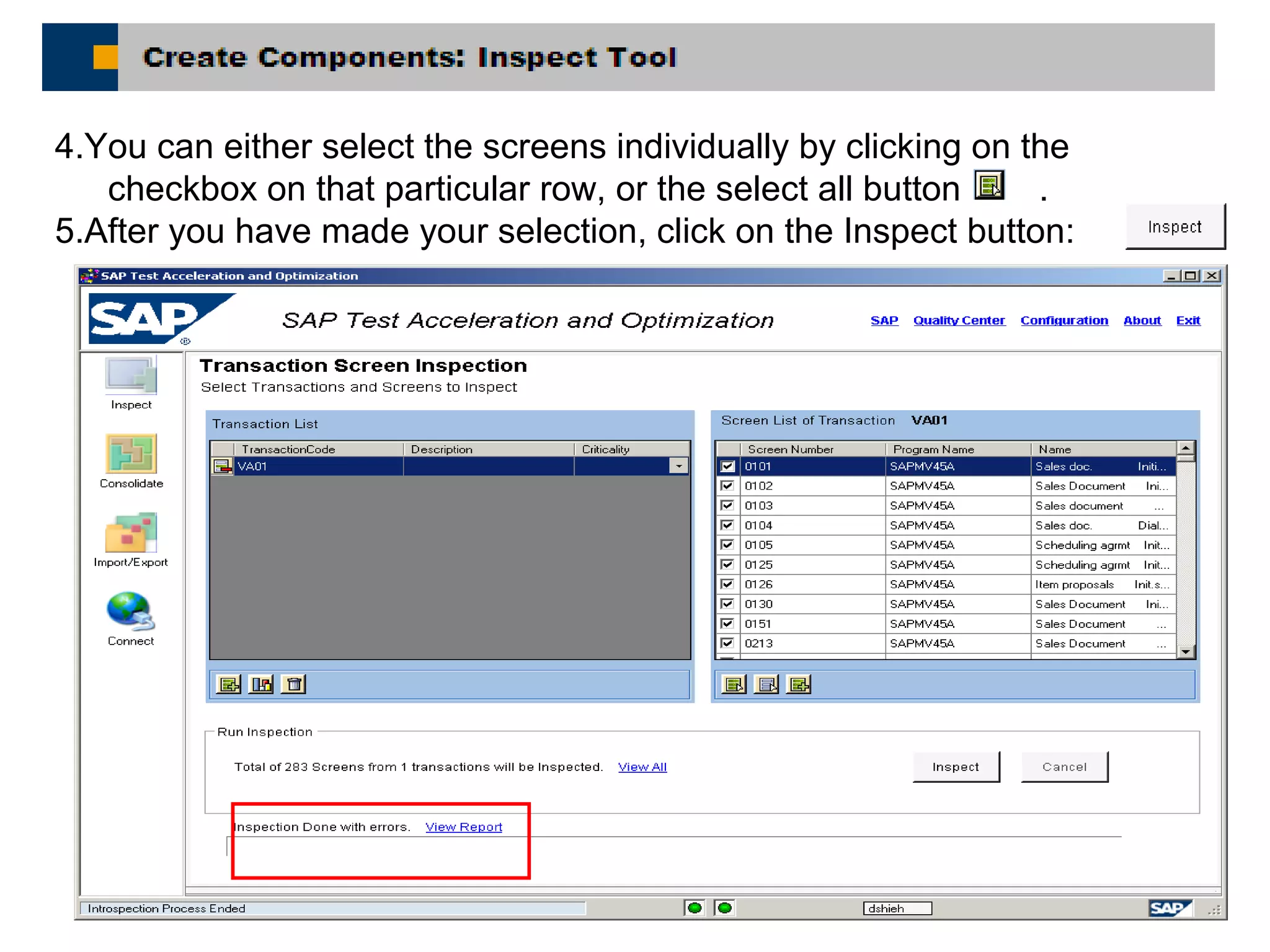Screen dimensions: 1270x952
Task: Open the SAP header link
Action: pyautogui.click(x=884, y=320)
